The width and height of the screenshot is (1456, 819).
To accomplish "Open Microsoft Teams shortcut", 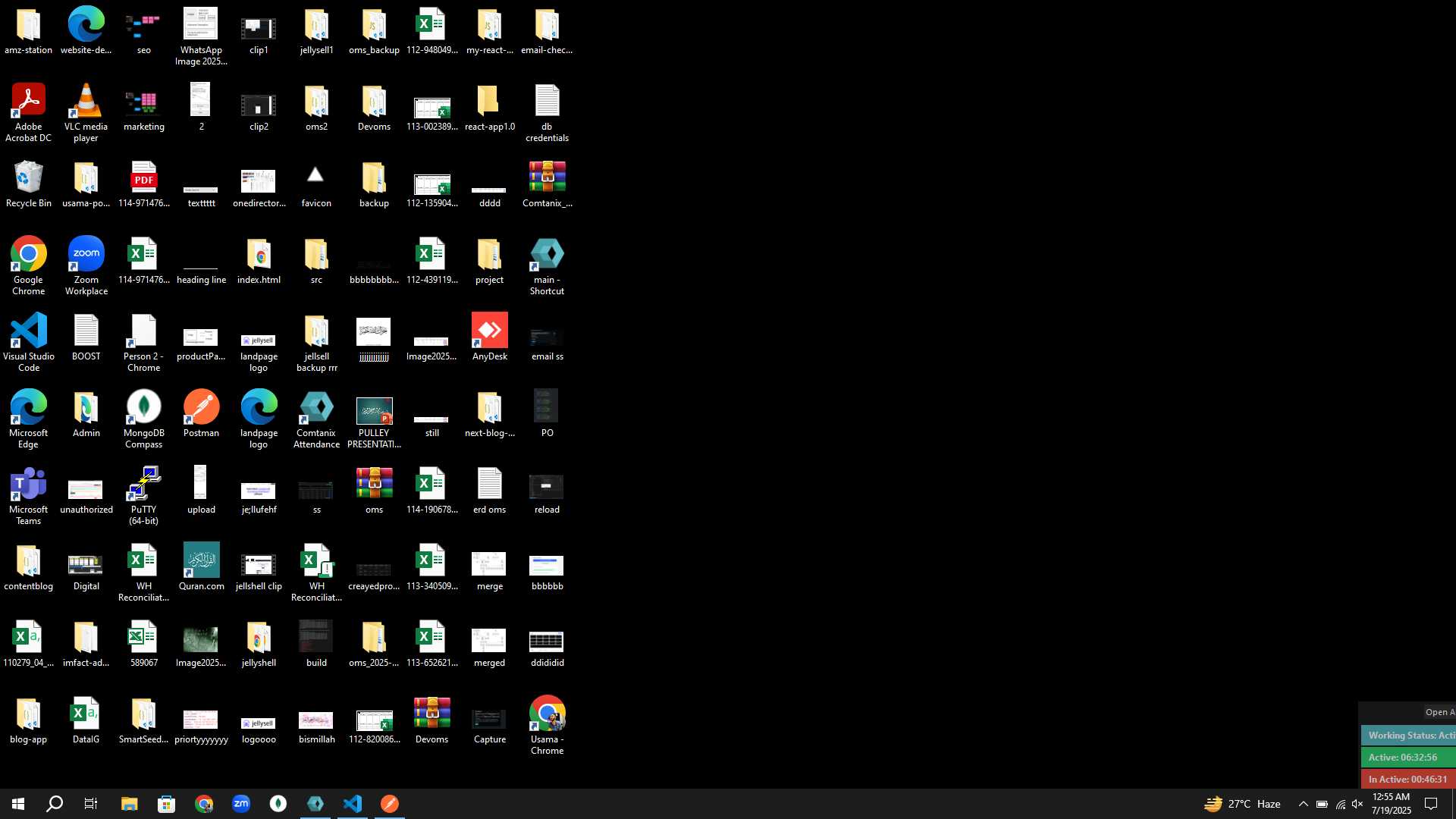I will [x=29, y=495].
